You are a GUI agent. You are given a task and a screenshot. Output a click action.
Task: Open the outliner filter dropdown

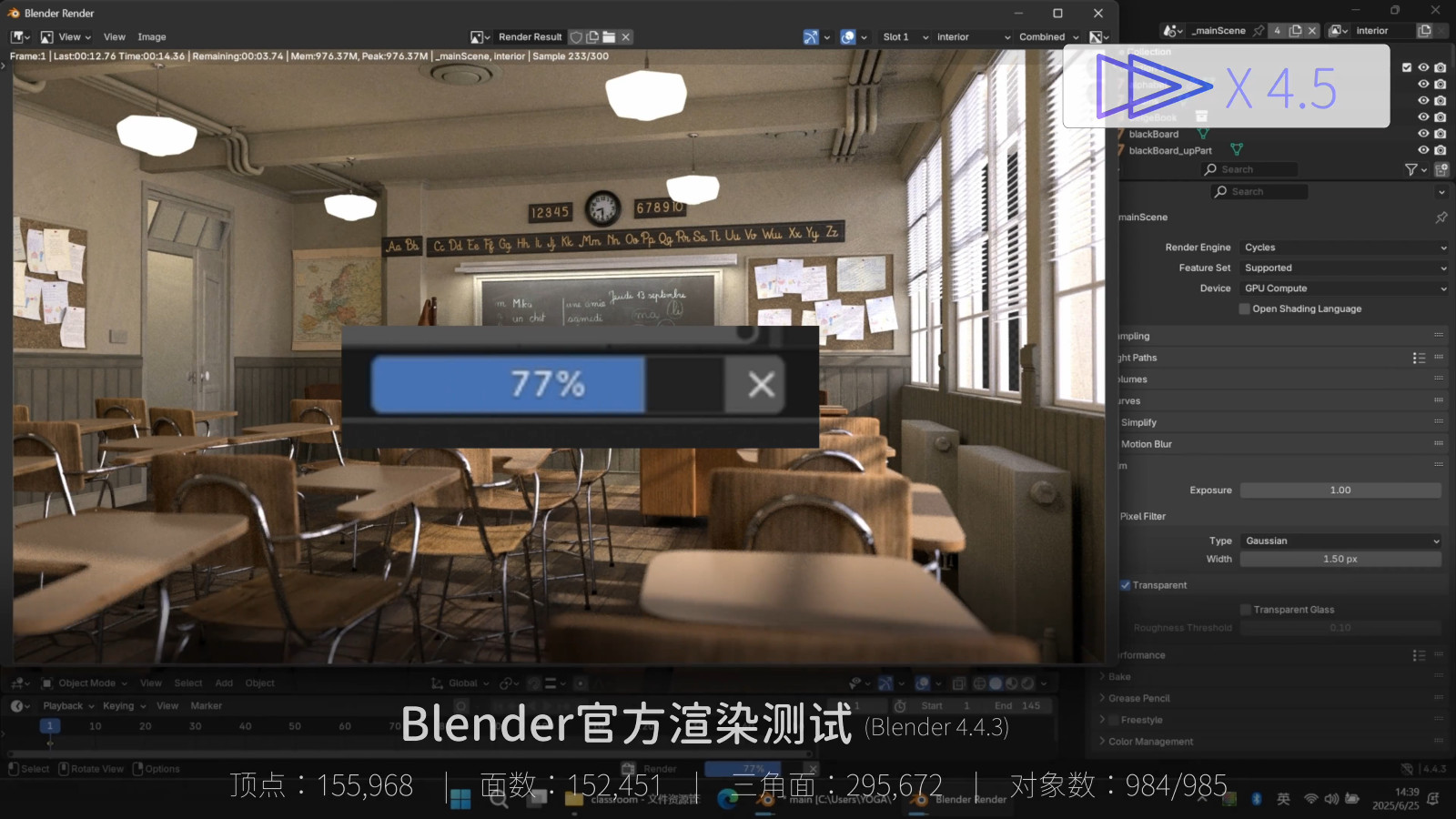click(x=1415, y=170)
